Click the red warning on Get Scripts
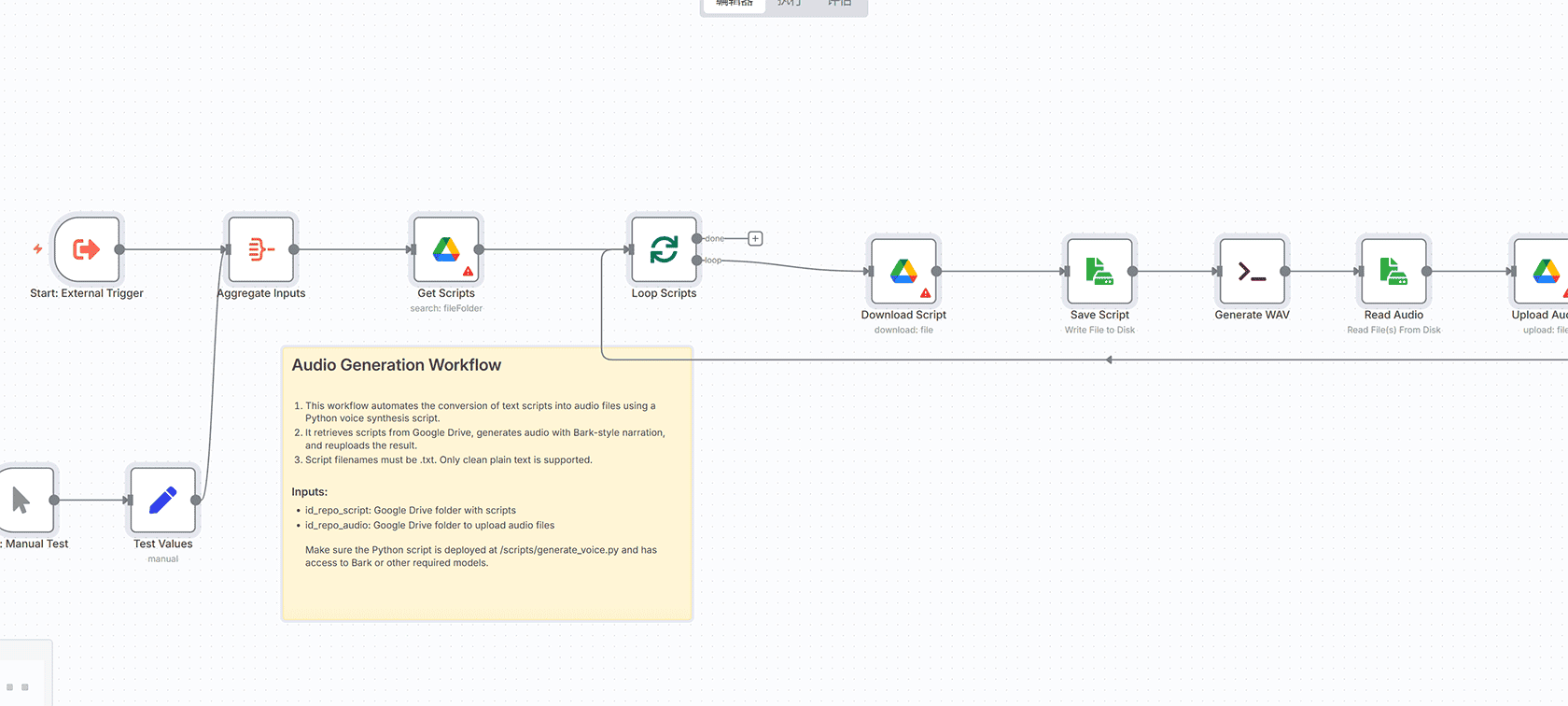Viewport: 1568px width, 706px height. tap(469, 272)
